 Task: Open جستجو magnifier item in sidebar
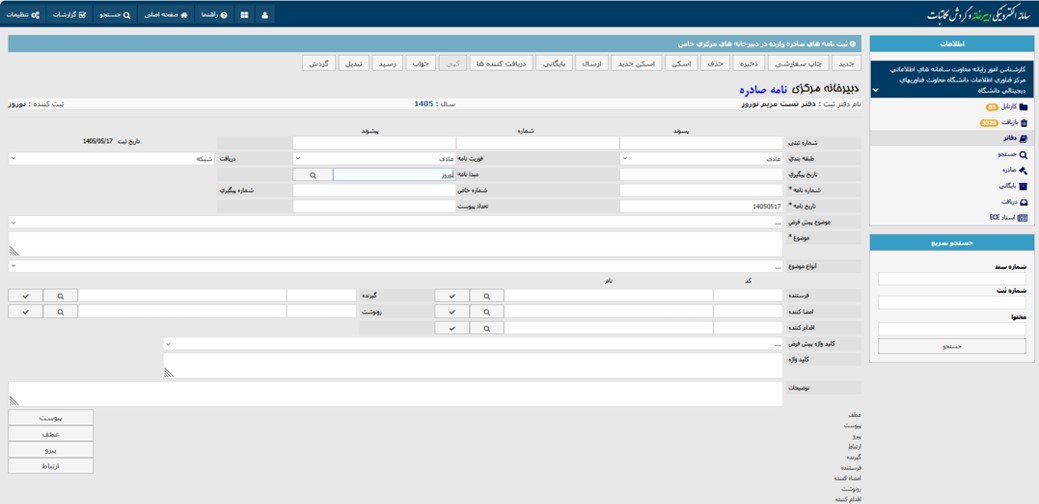1012,154
